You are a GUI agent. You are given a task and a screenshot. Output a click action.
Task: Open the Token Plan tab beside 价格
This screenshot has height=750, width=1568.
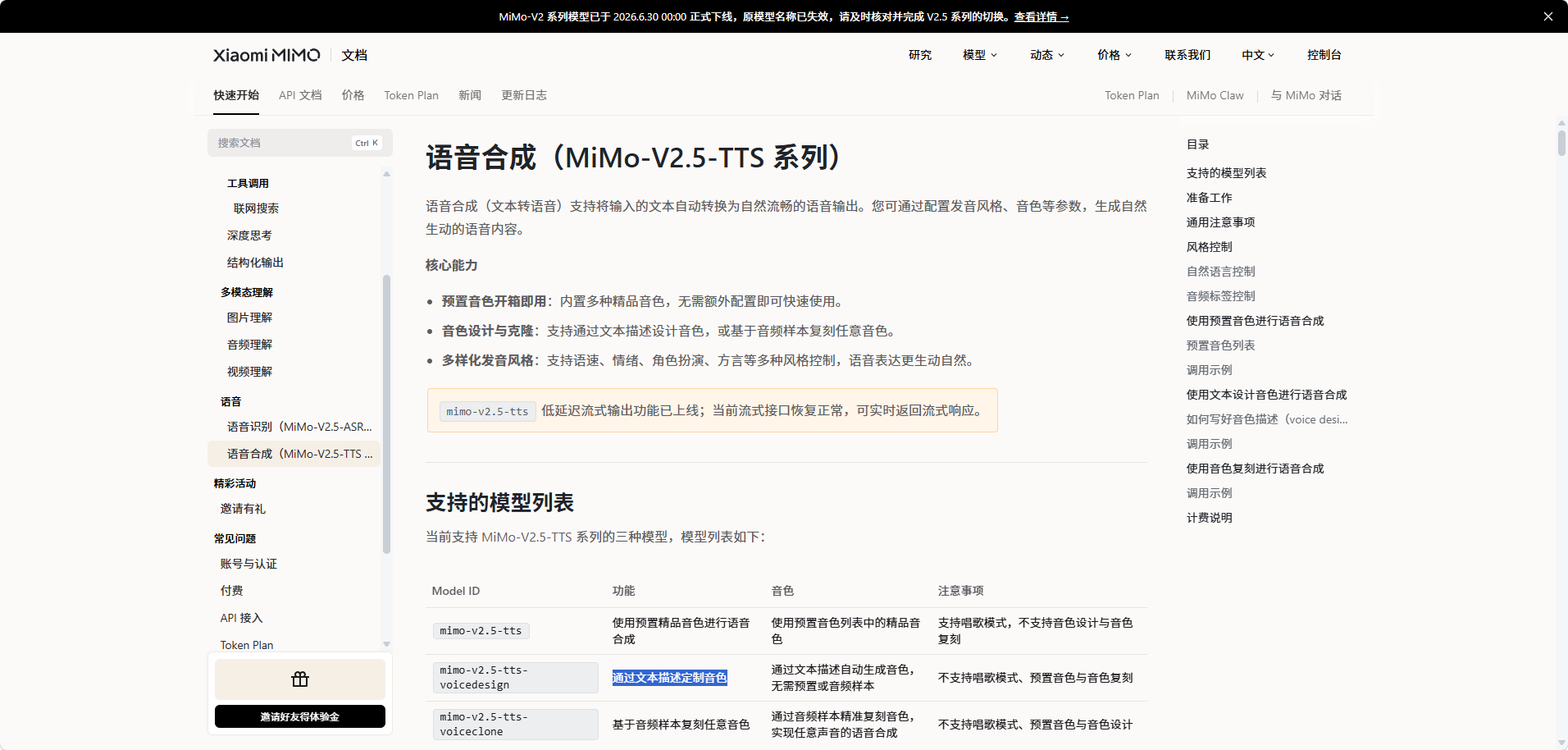[412, 95]
